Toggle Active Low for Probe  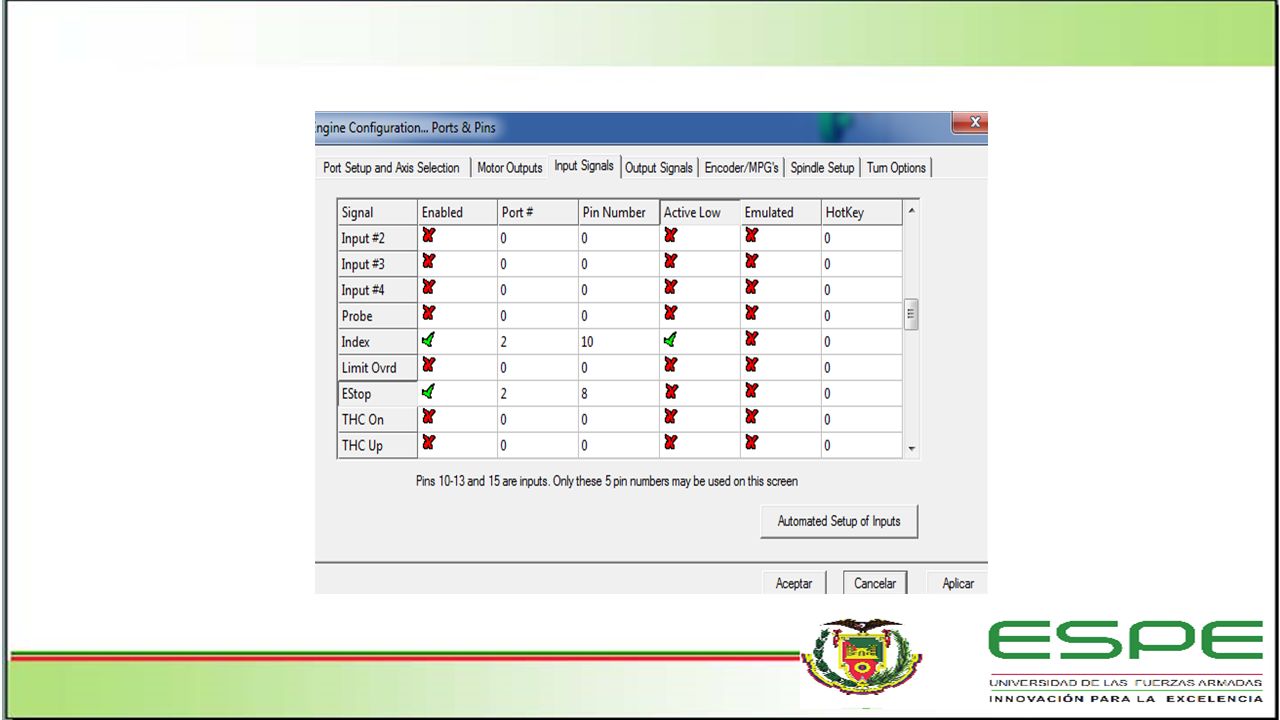point(671,314)
